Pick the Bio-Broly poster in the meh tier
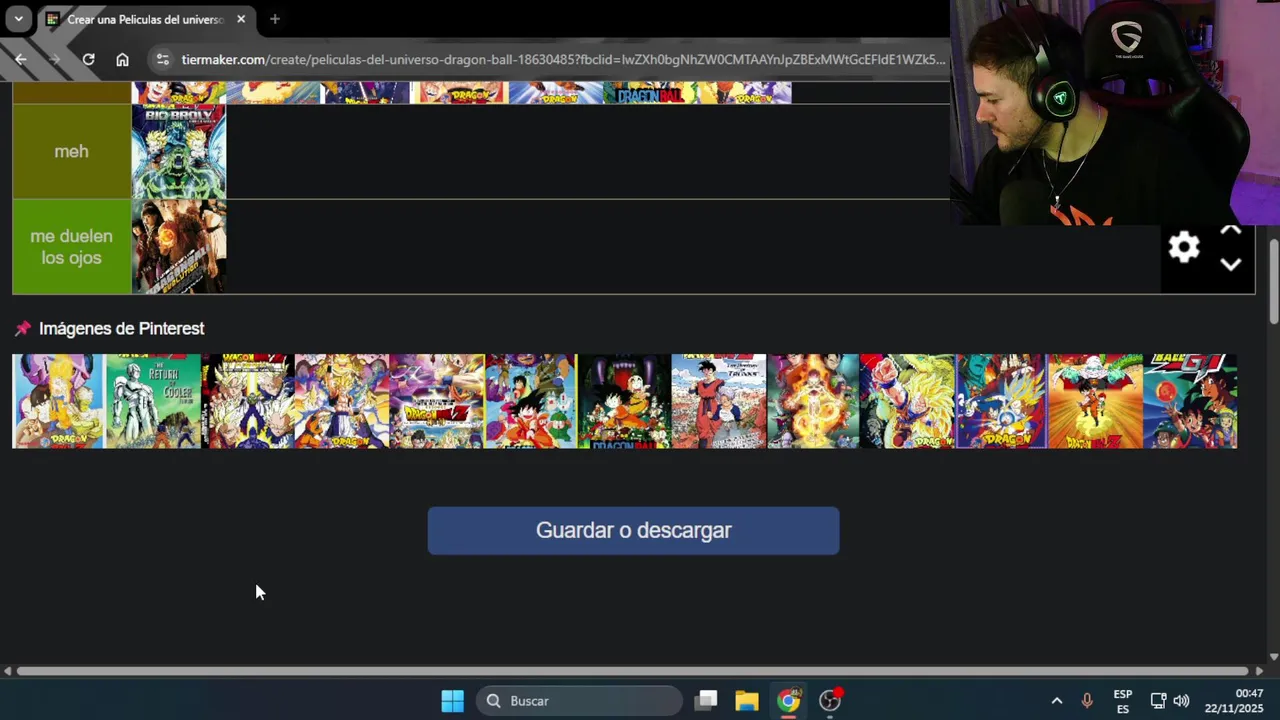This screenshot has width=1280, height=720. coord(179,151)
